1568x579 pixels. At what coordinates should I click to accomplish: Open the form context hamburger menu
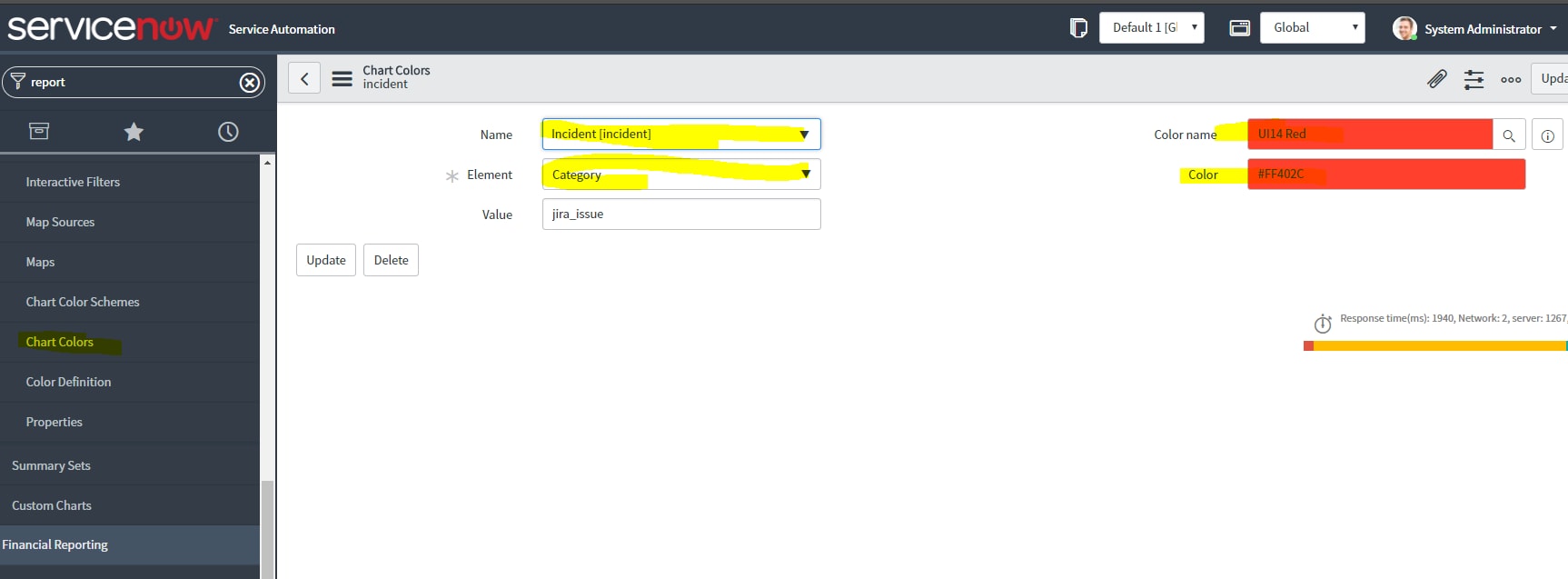tap(342, 79)
